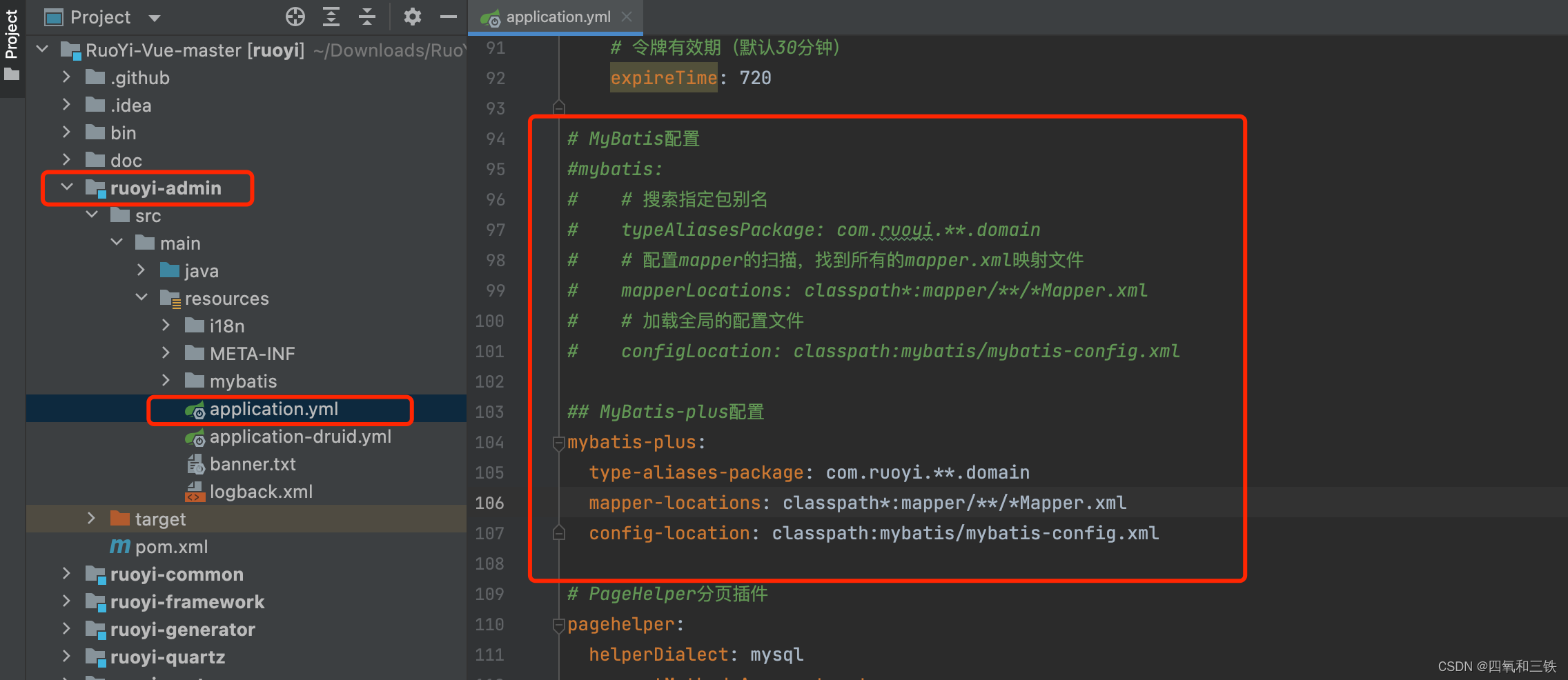Click the fold end marker at line 107
Viewport: 1568px width, 680px height.
tap(559, 532)
